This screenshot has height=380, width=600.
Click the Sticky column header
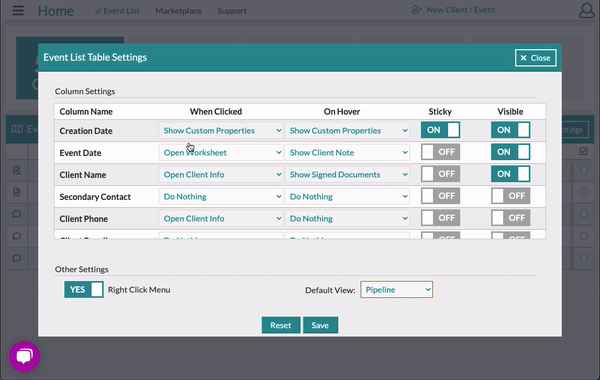pyautogui.click(x=440, y=111)
